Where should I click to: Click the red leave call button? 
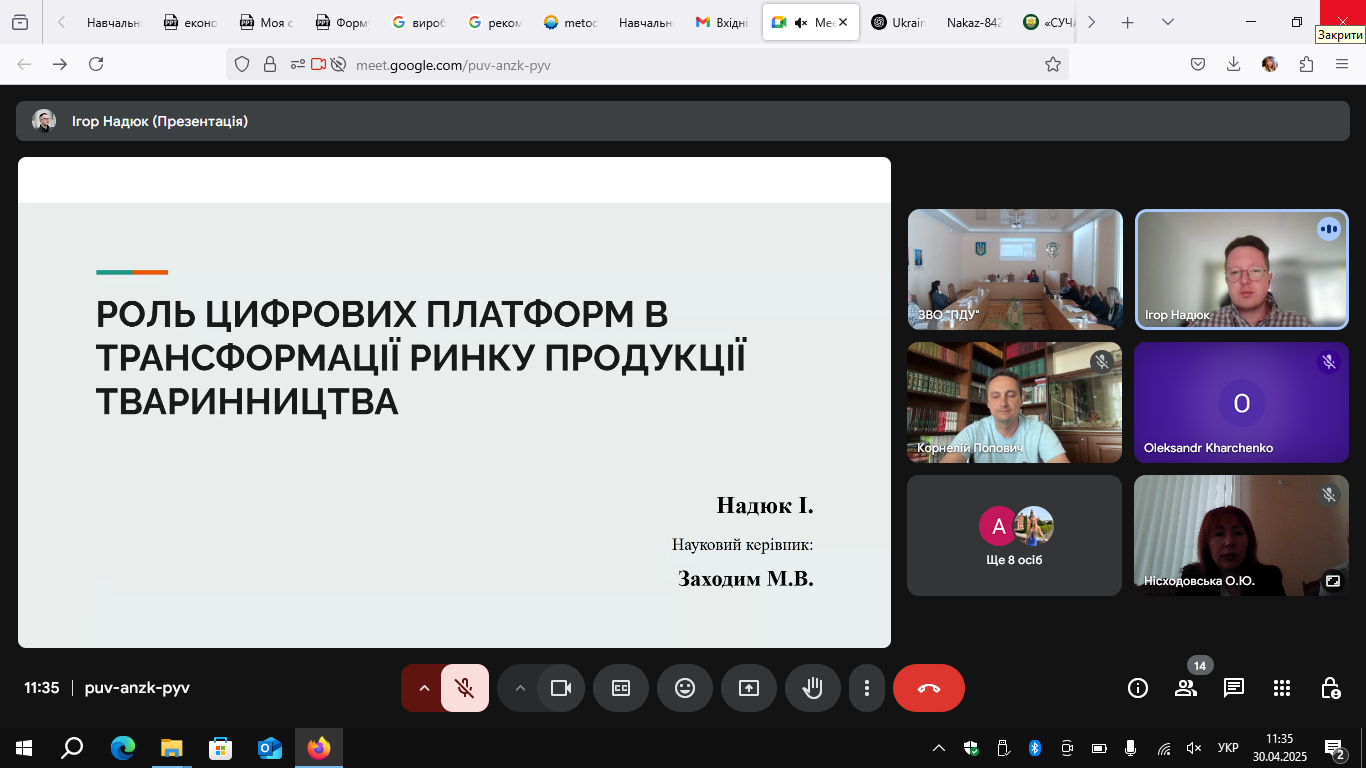pos(928,688)
